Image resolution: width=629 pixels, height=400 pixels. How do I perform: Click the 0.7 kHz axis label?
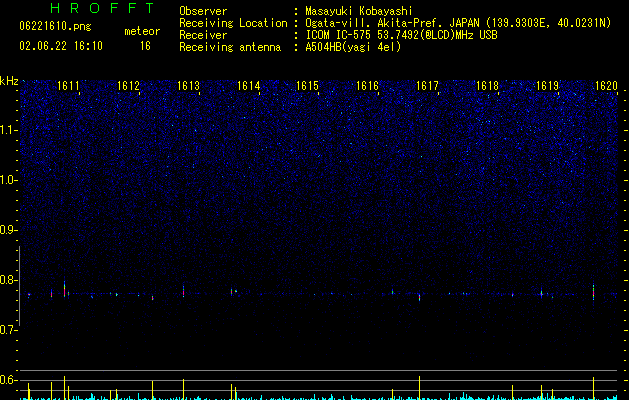pos(9,330)
